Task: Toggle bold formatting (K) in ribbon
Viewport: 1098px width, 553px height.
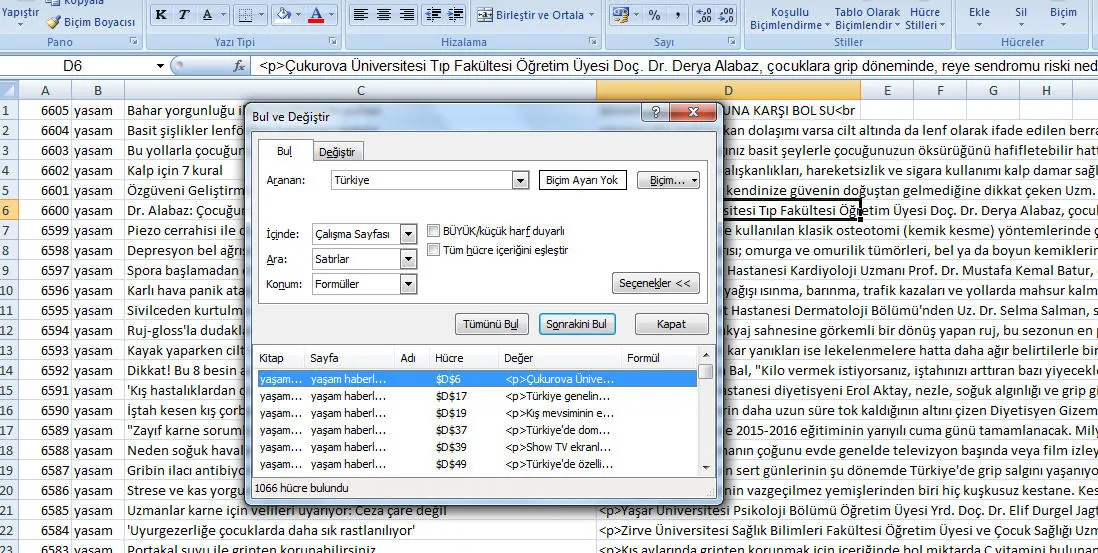Action: (x=162, y=15)
